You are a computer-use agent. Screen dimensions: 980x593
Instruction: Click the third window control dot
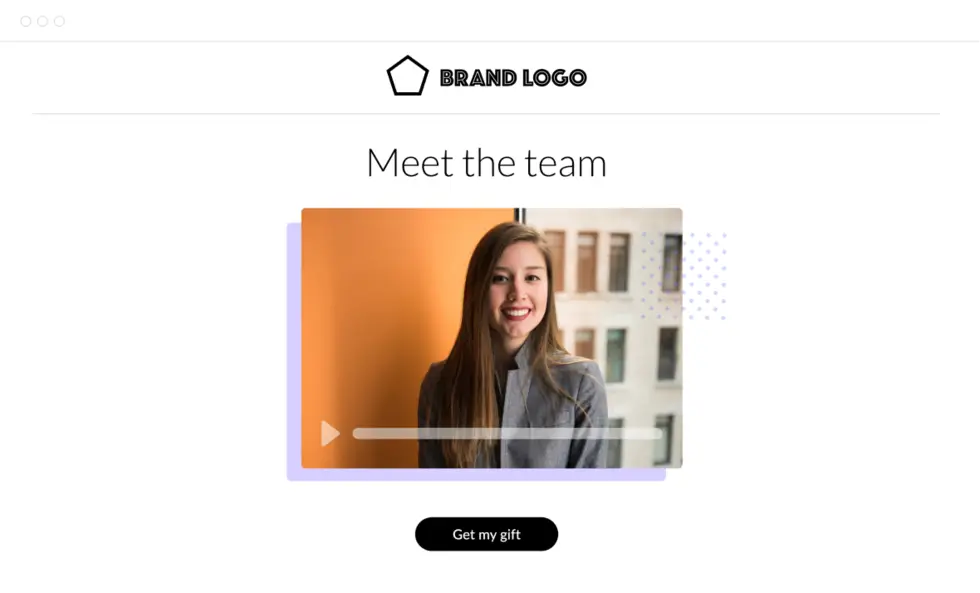59,21
